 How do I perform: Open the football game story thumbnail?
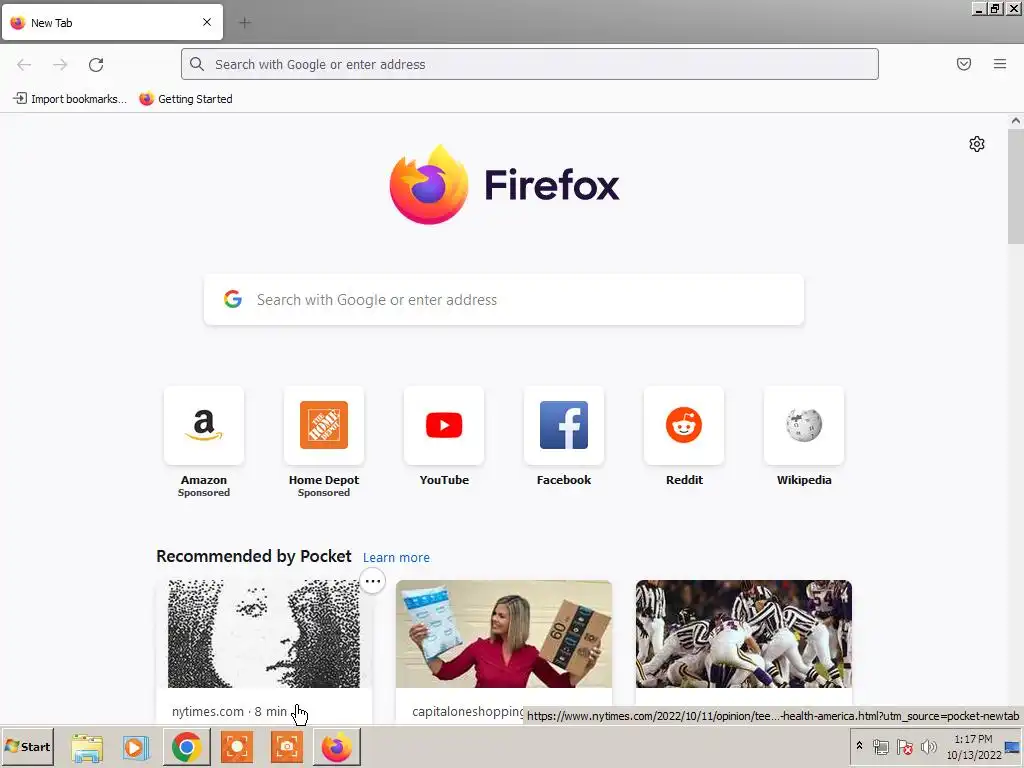pyautogui.click(x=744, y=633)
